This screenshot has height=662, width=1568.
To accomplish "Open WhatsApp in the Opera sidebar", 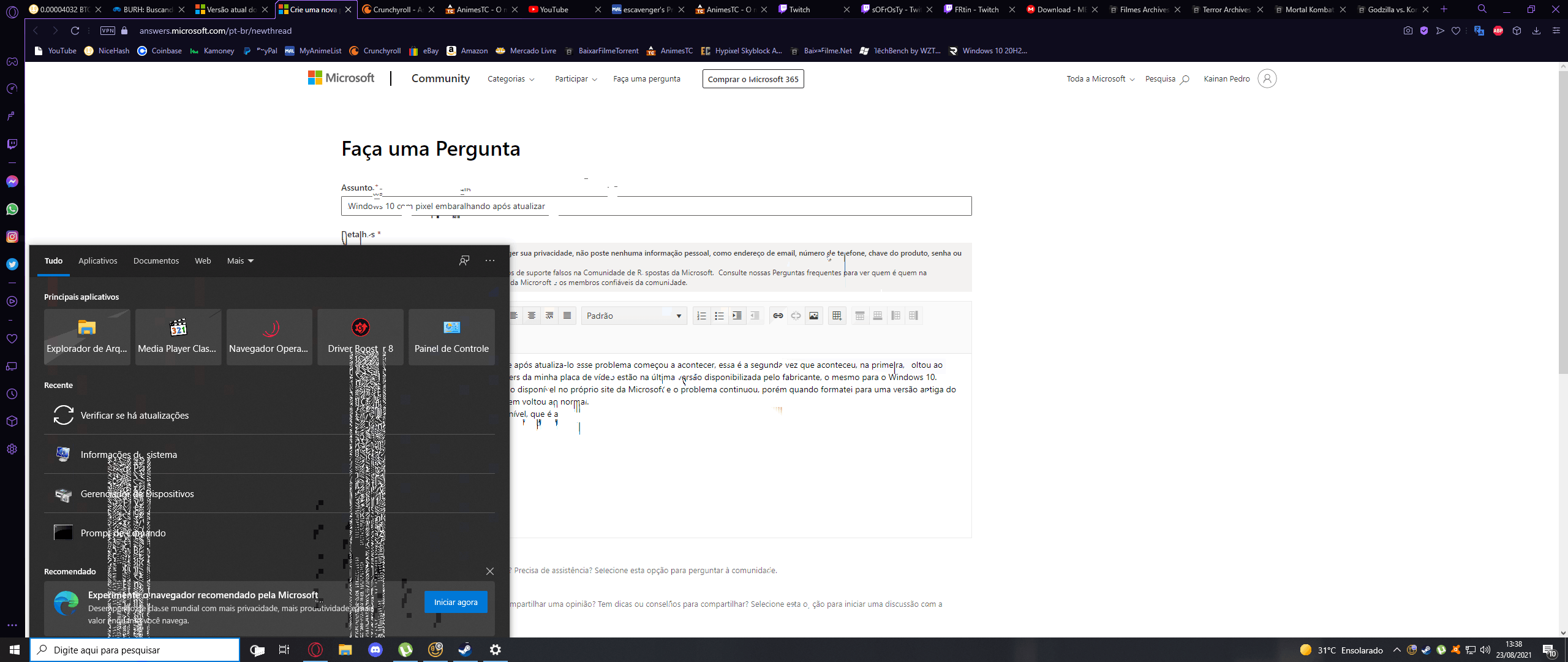I will (x=12, y=209).
